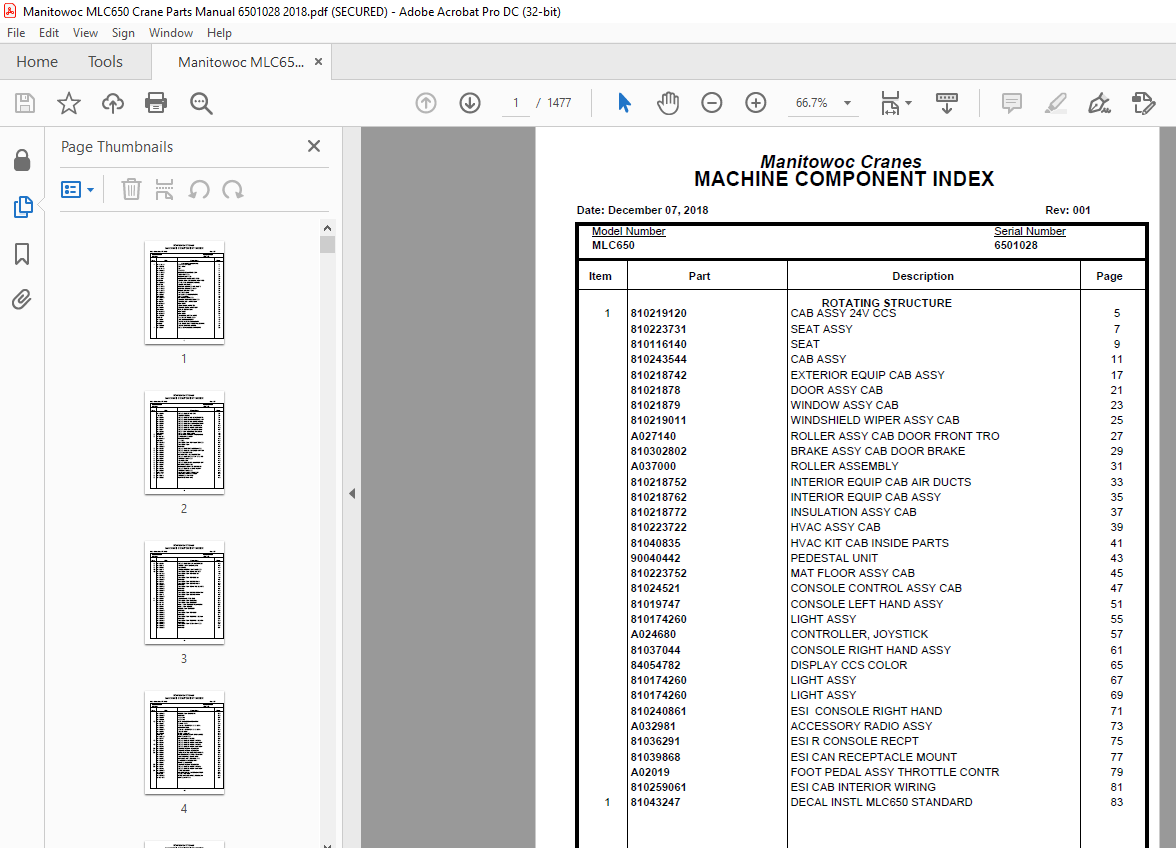This screenshot has height=848, width=1176.
Task: Open the Attachments paperclip panel
Action: (x=22, y=300)
